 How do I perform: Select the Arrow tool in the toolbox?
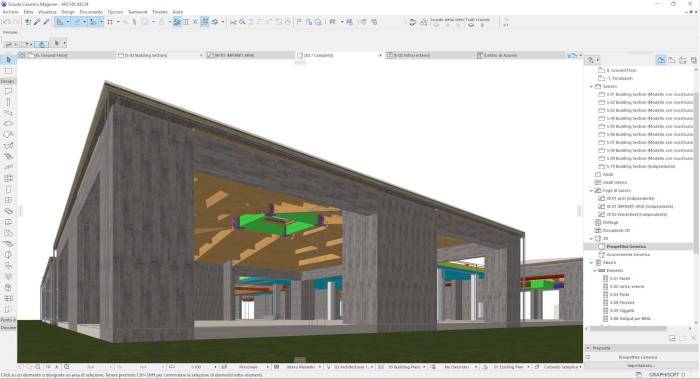[8, 60]
